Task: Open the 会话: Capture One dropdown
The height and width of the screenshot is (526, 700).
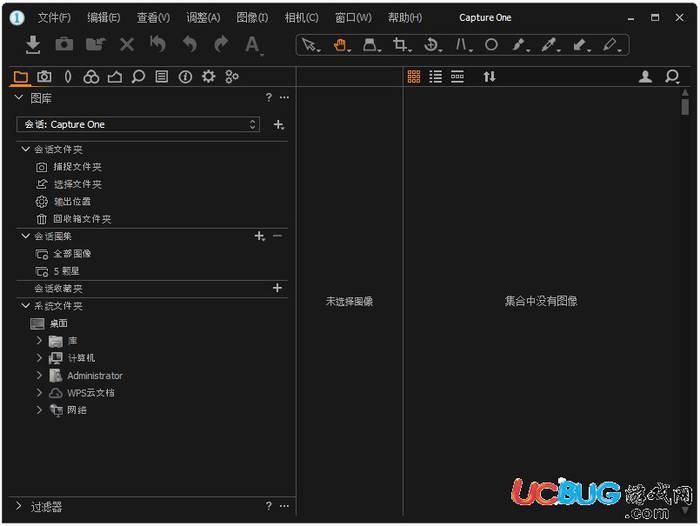Action: point(138,124)
